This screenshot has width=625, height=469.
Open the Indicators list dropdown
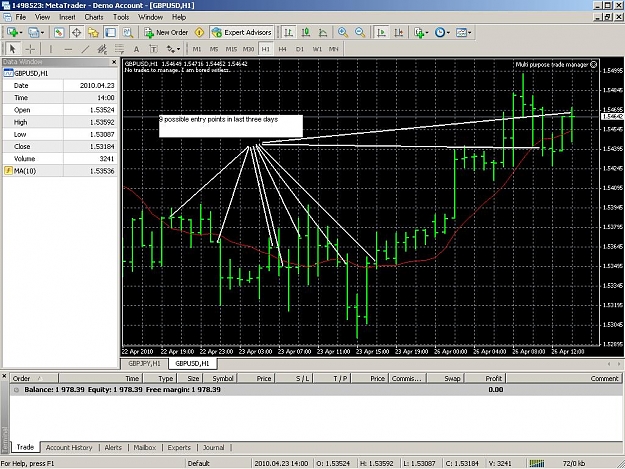421,33
